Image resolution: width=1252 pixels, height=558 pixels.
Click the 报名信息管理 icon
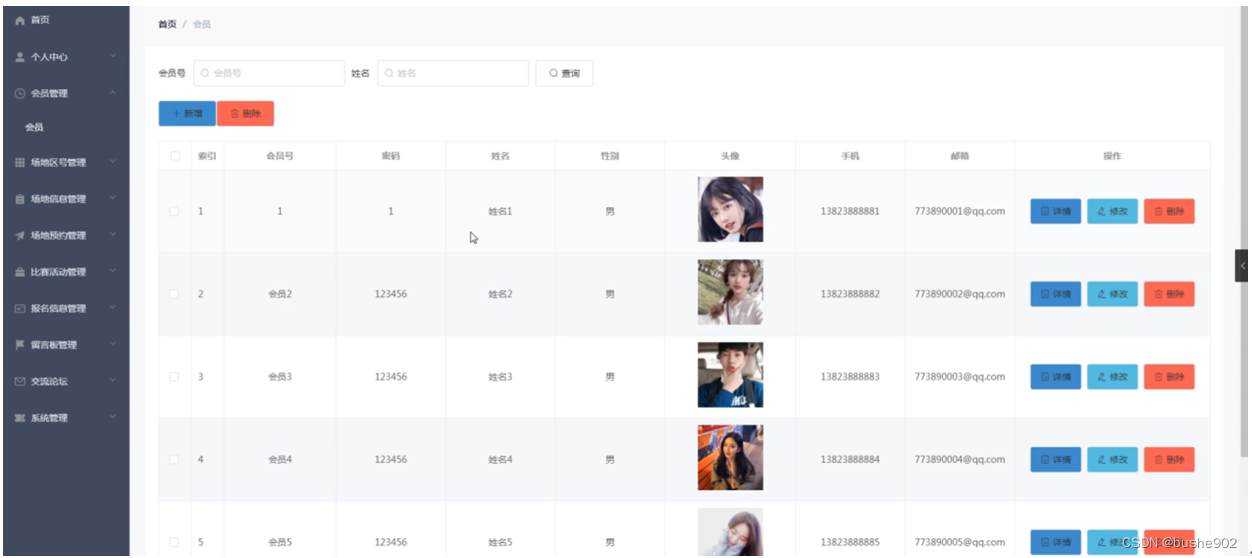20,309
